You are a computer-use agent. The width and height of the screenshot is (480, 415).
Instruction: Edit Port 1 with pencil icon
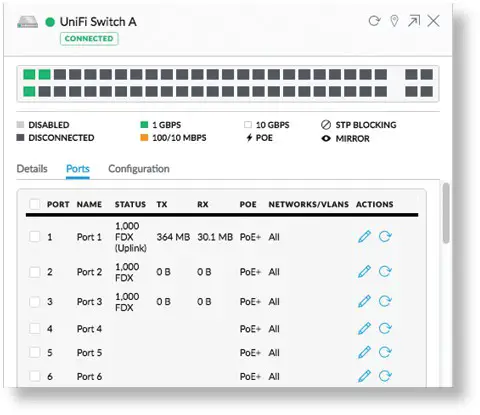(x=364, y=237)
